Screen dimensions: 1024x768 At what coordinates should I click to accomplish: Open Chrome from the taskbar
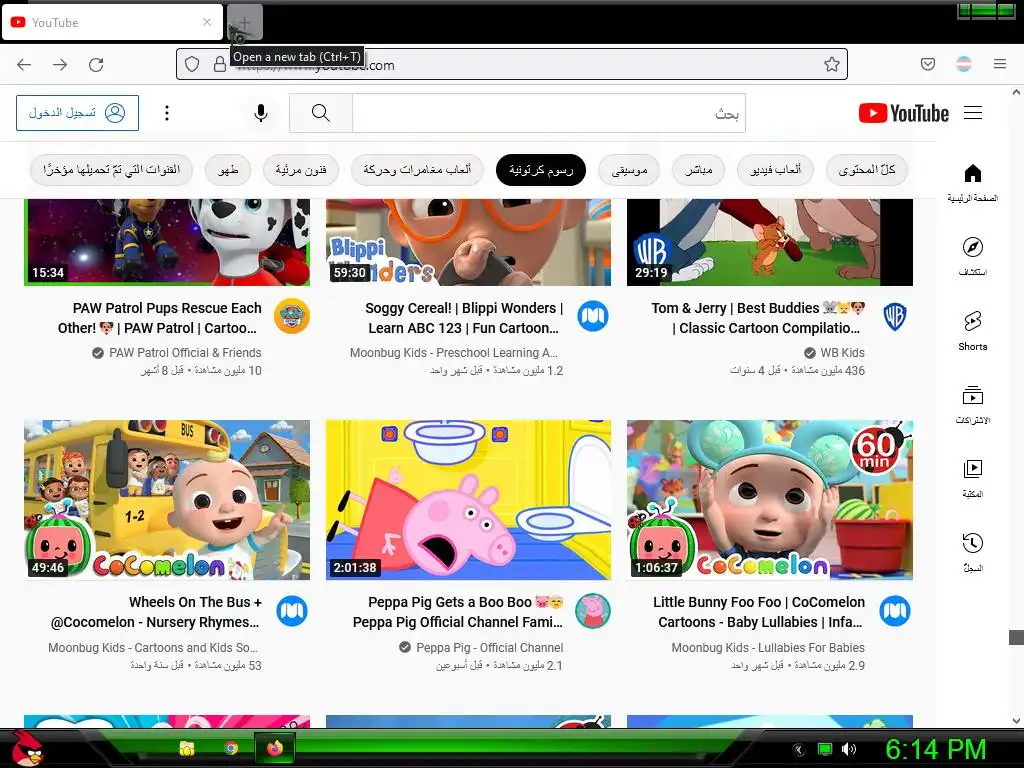coord(231,748)
